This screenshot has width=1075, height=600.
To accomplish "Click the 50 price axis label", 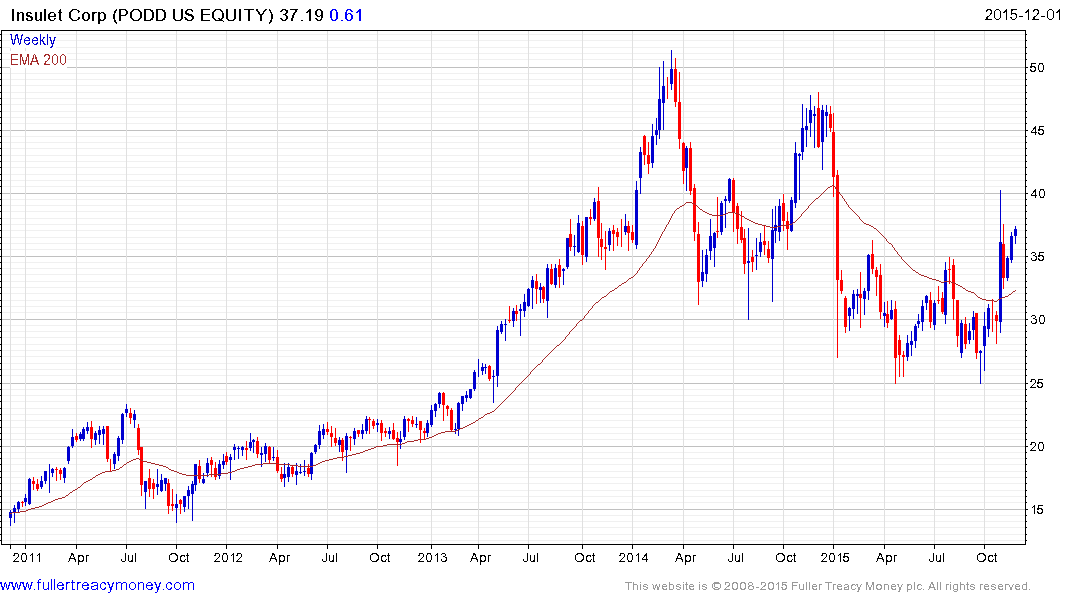I will (x=1037, y=68).
